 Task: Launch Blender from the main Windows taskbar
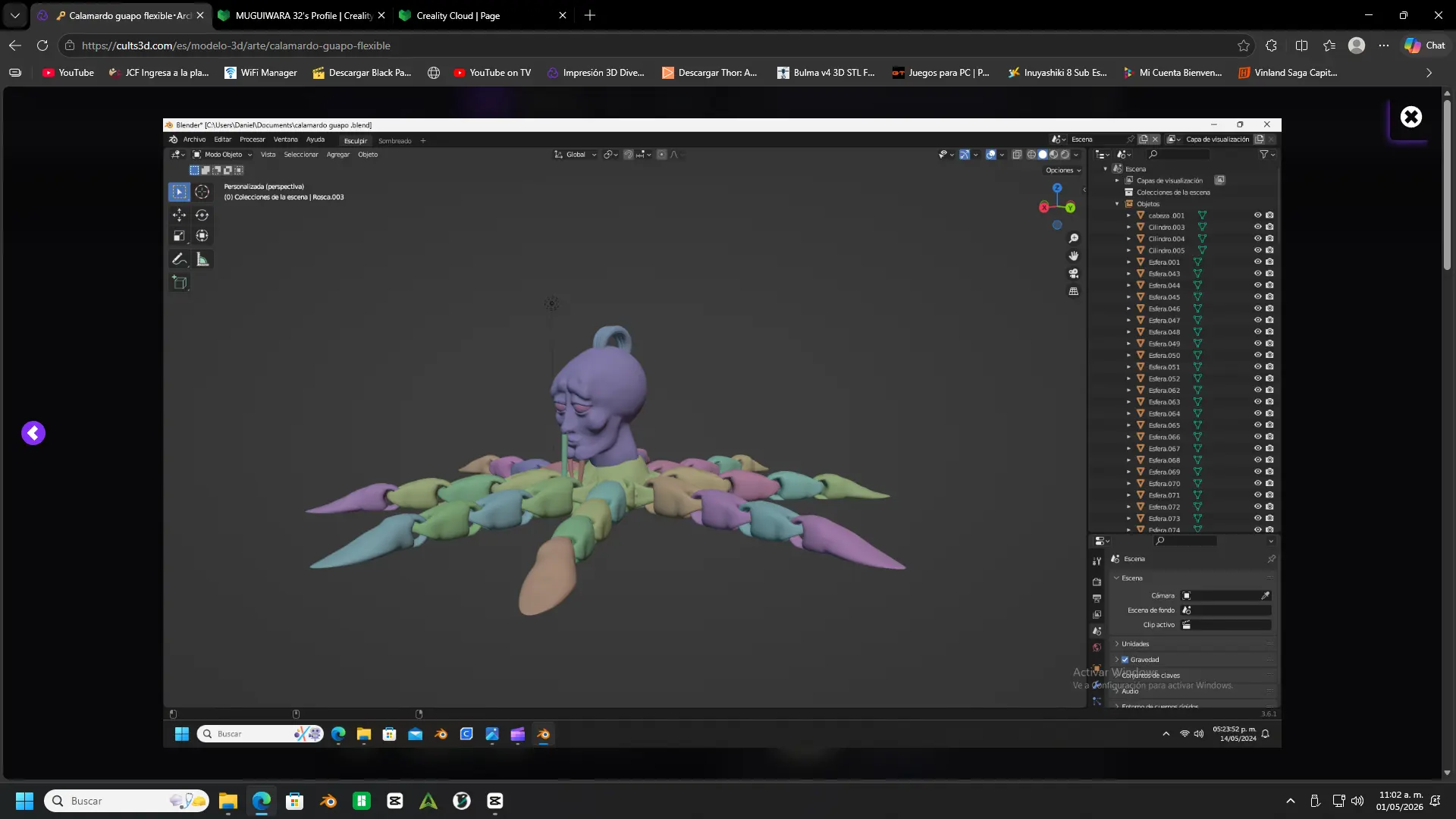328,801
